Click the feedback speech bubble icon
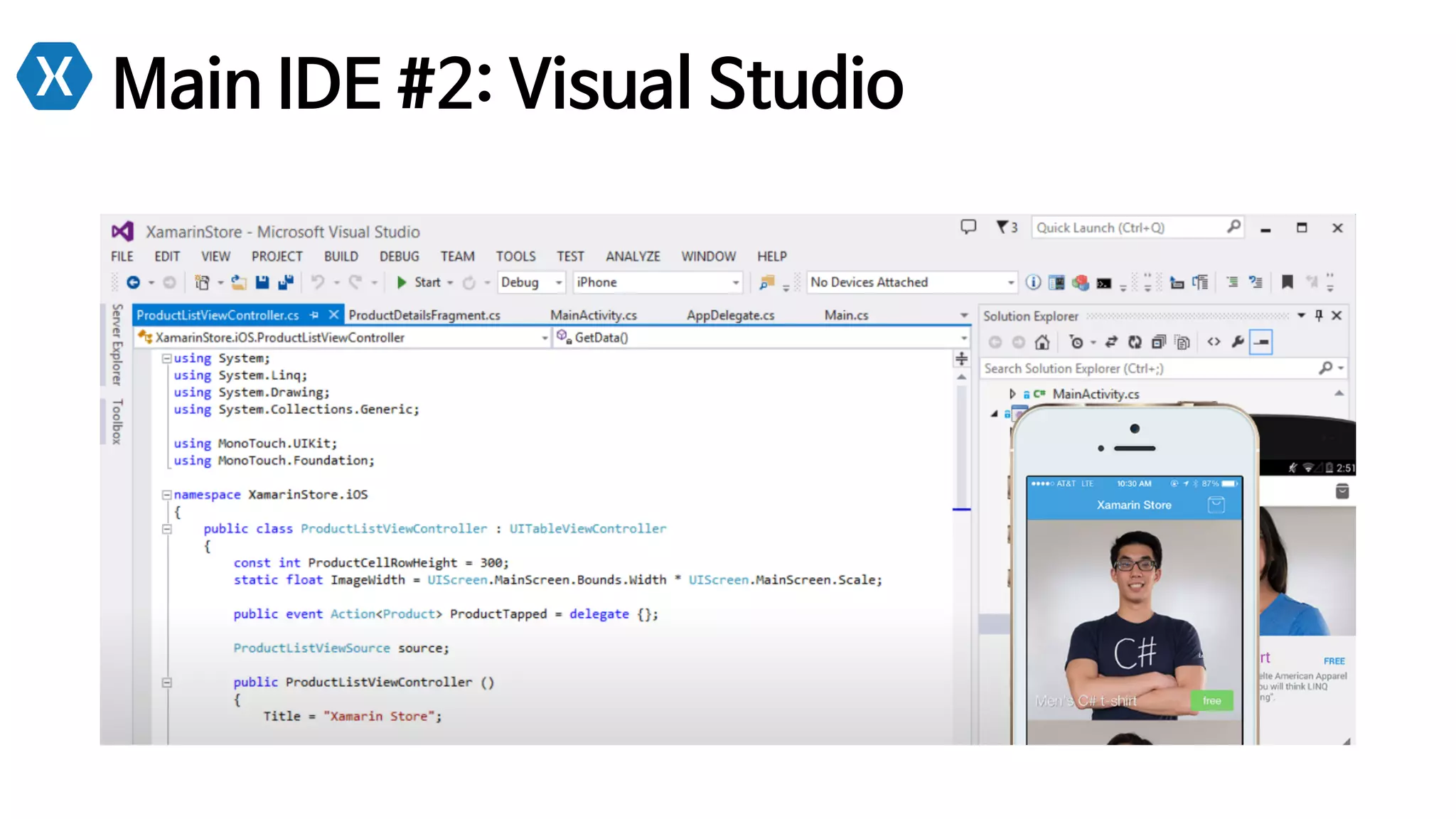Screen dimensions: 1456x819 (968, 227)
